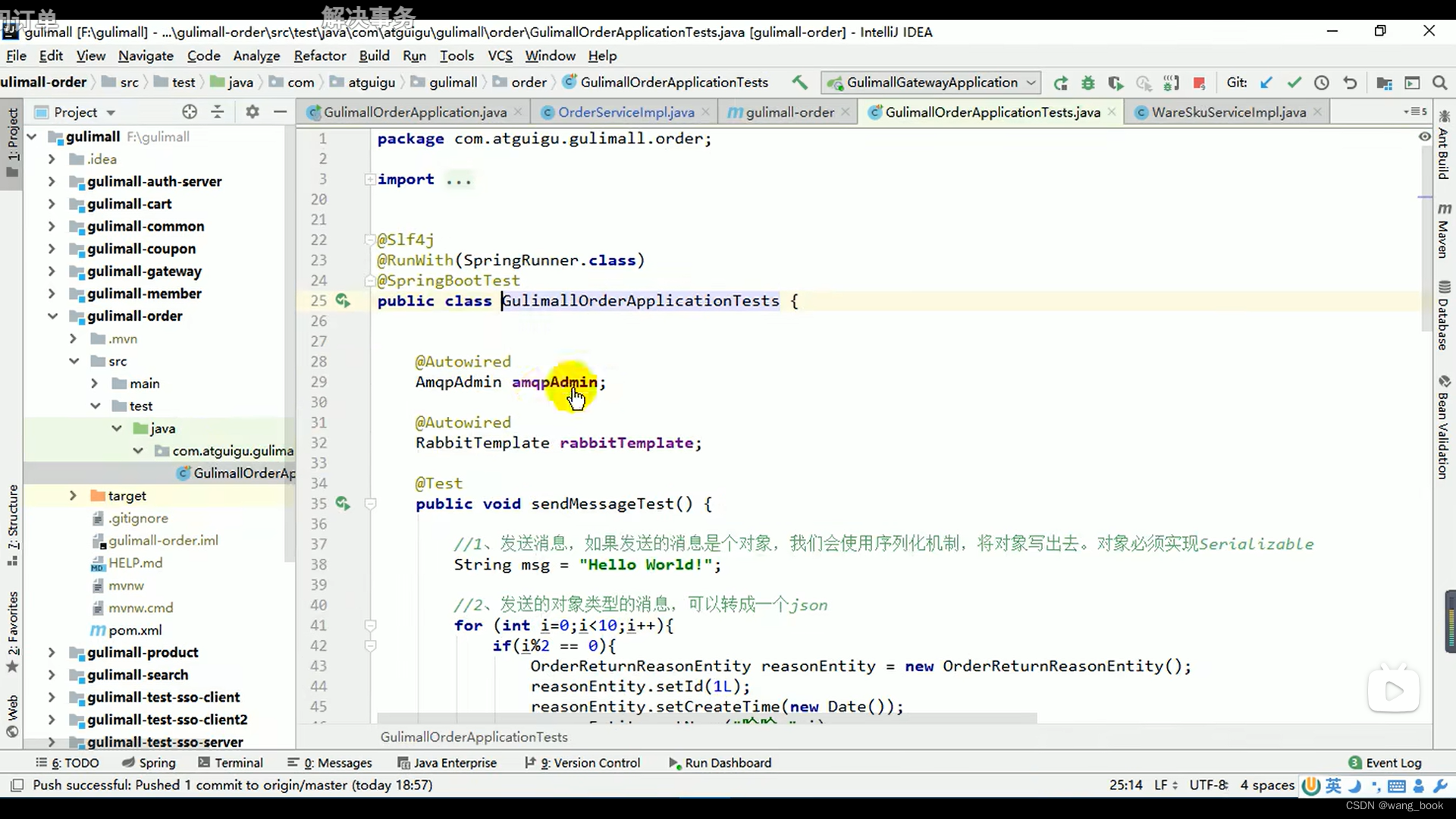
Task: Revert changes with the undo arrow
Action: click(x=1350, y=83)
